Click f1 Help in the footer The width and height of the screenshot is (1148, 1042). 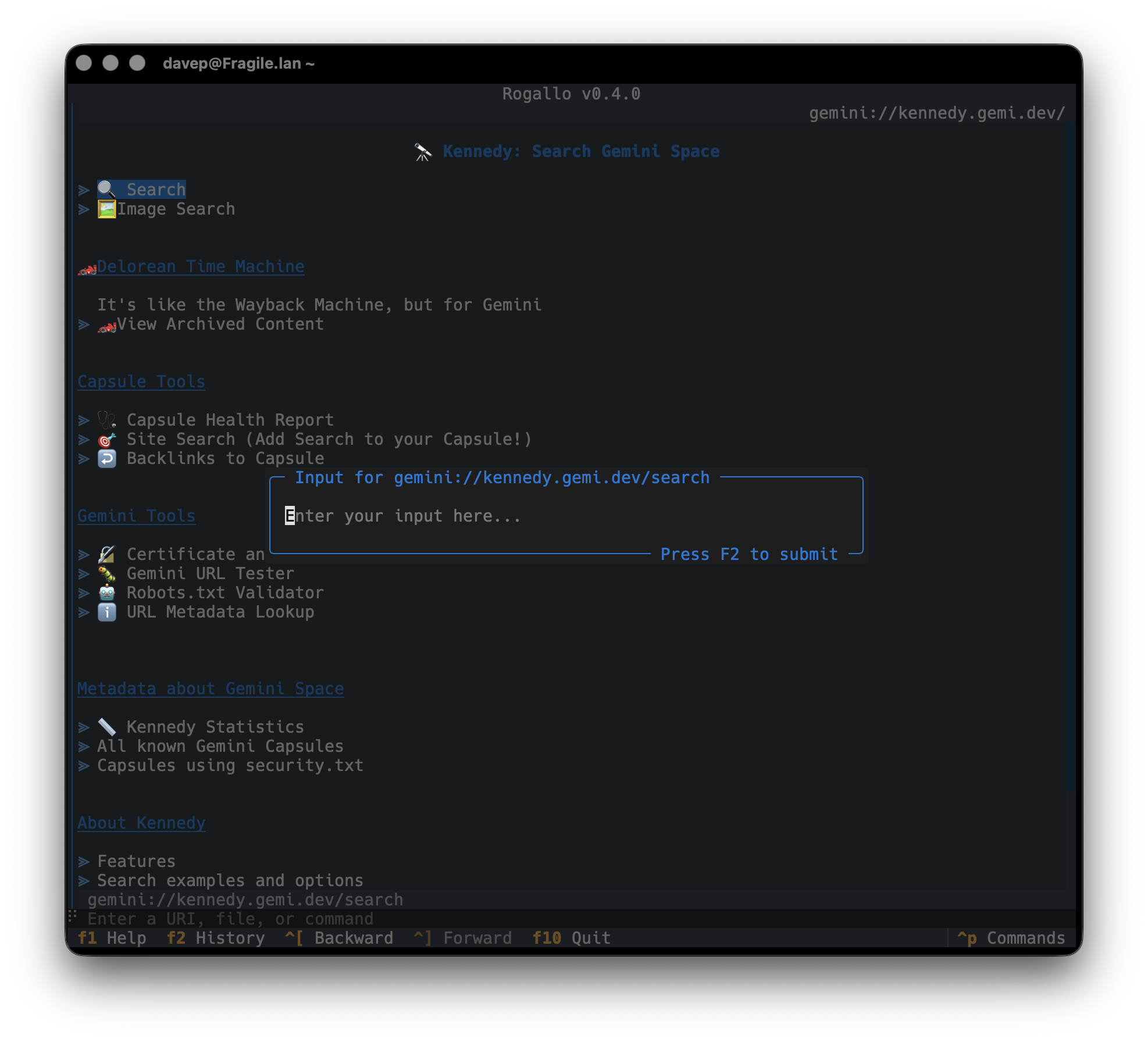click(x=112, y=938)
